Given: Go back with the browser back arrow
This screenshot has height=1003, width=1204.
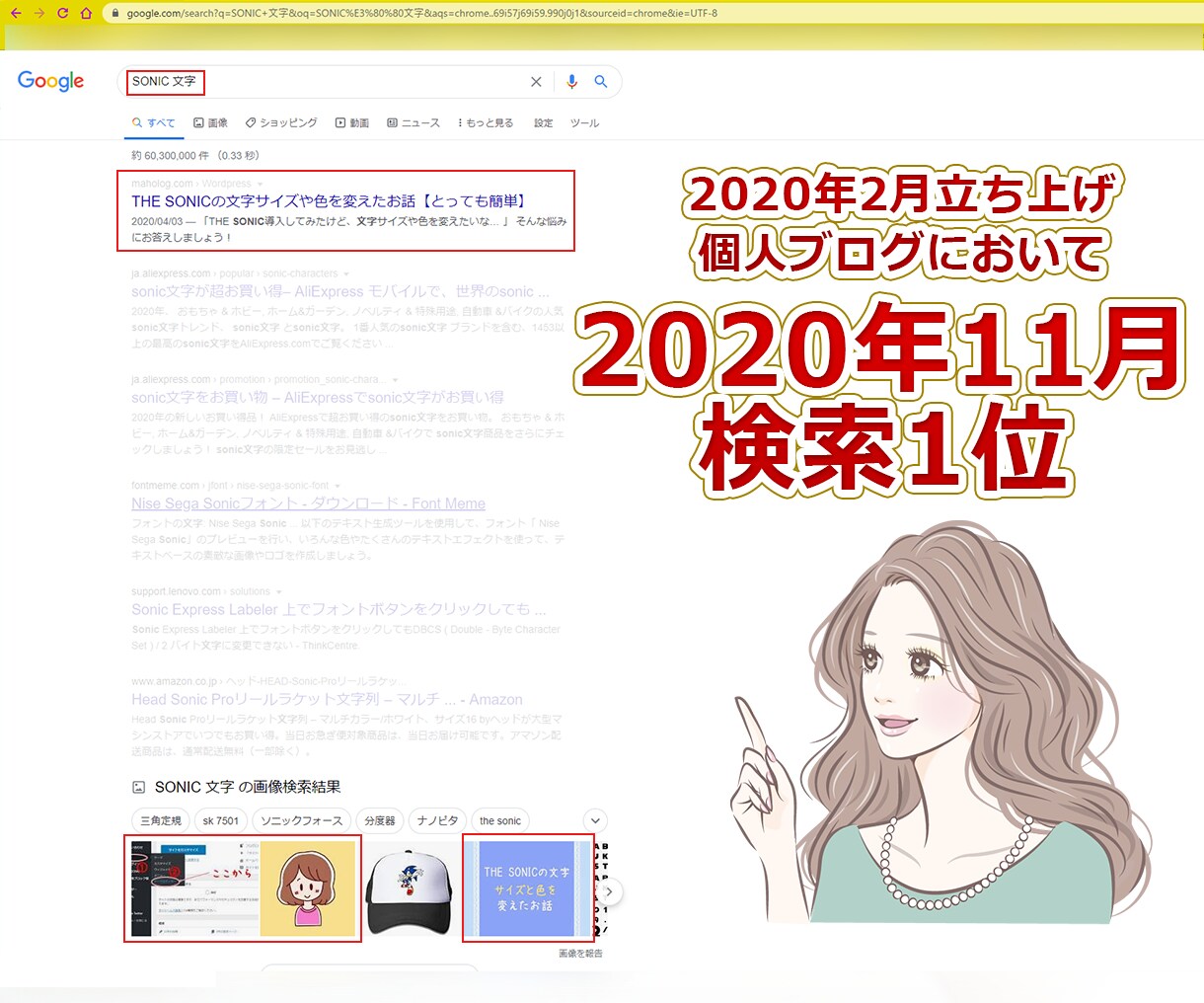Looking at the screenshot, I should (15, 13).
